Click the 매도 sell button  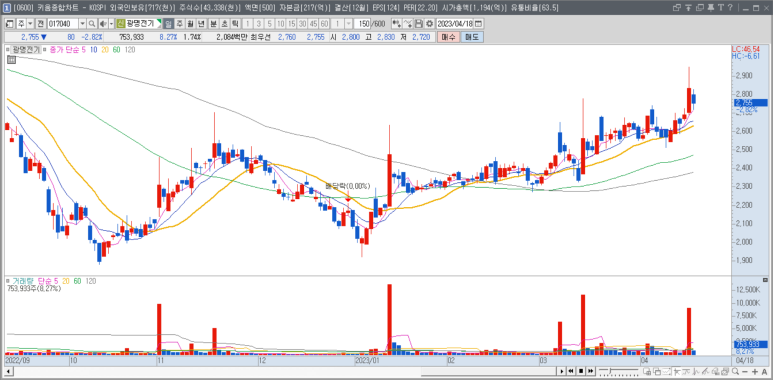(x=472, y=37)
